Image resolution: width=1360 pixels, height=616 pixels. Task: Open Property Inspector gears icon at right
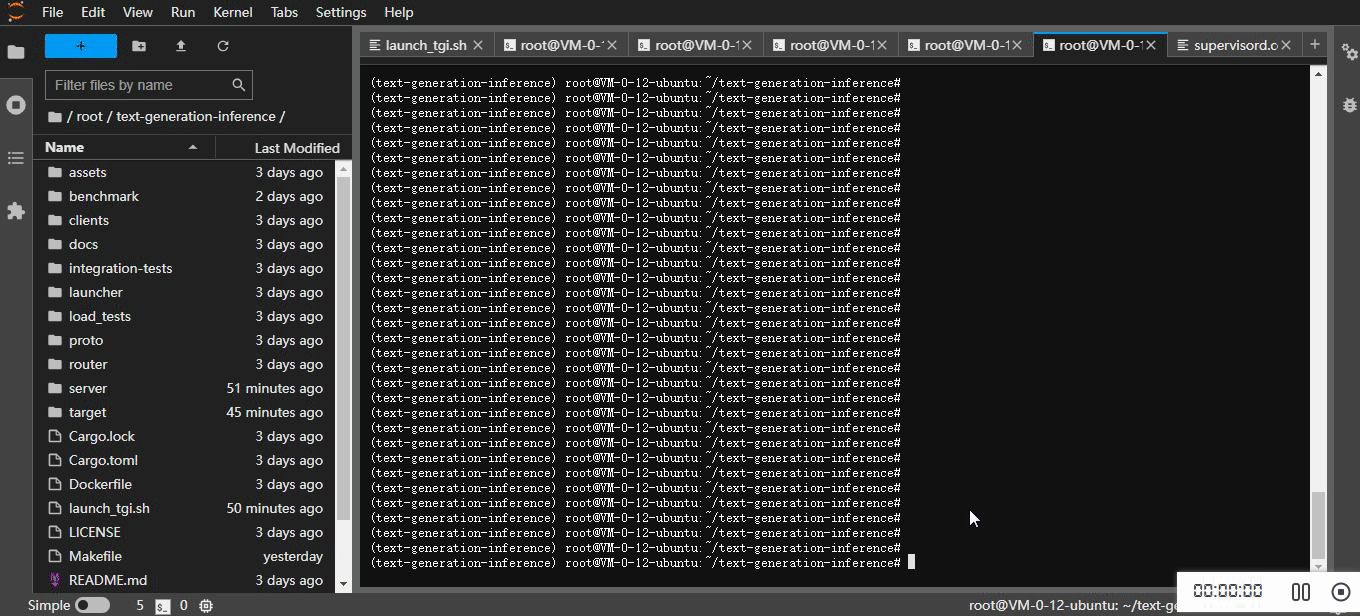point(1349,53)
